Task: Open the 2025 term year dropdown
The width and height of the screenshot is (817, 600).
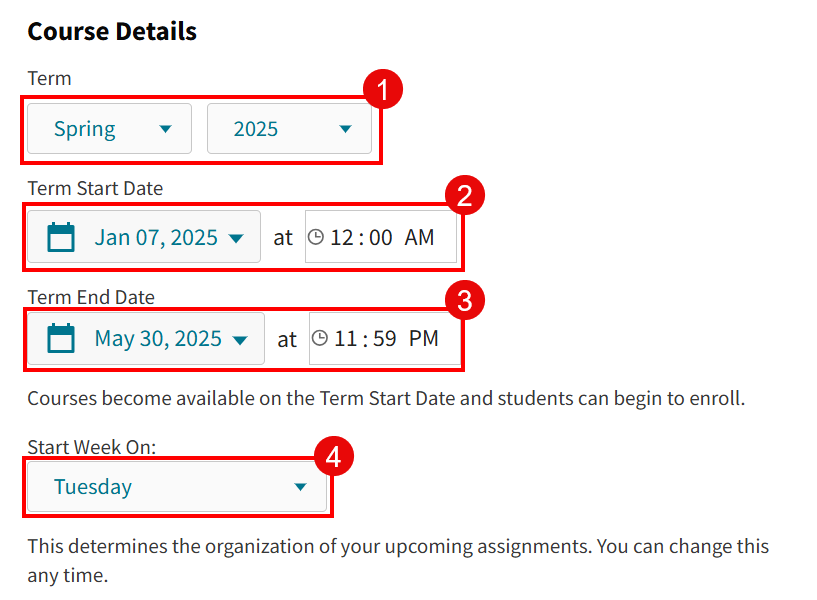Action: click(x=290, y=128)
